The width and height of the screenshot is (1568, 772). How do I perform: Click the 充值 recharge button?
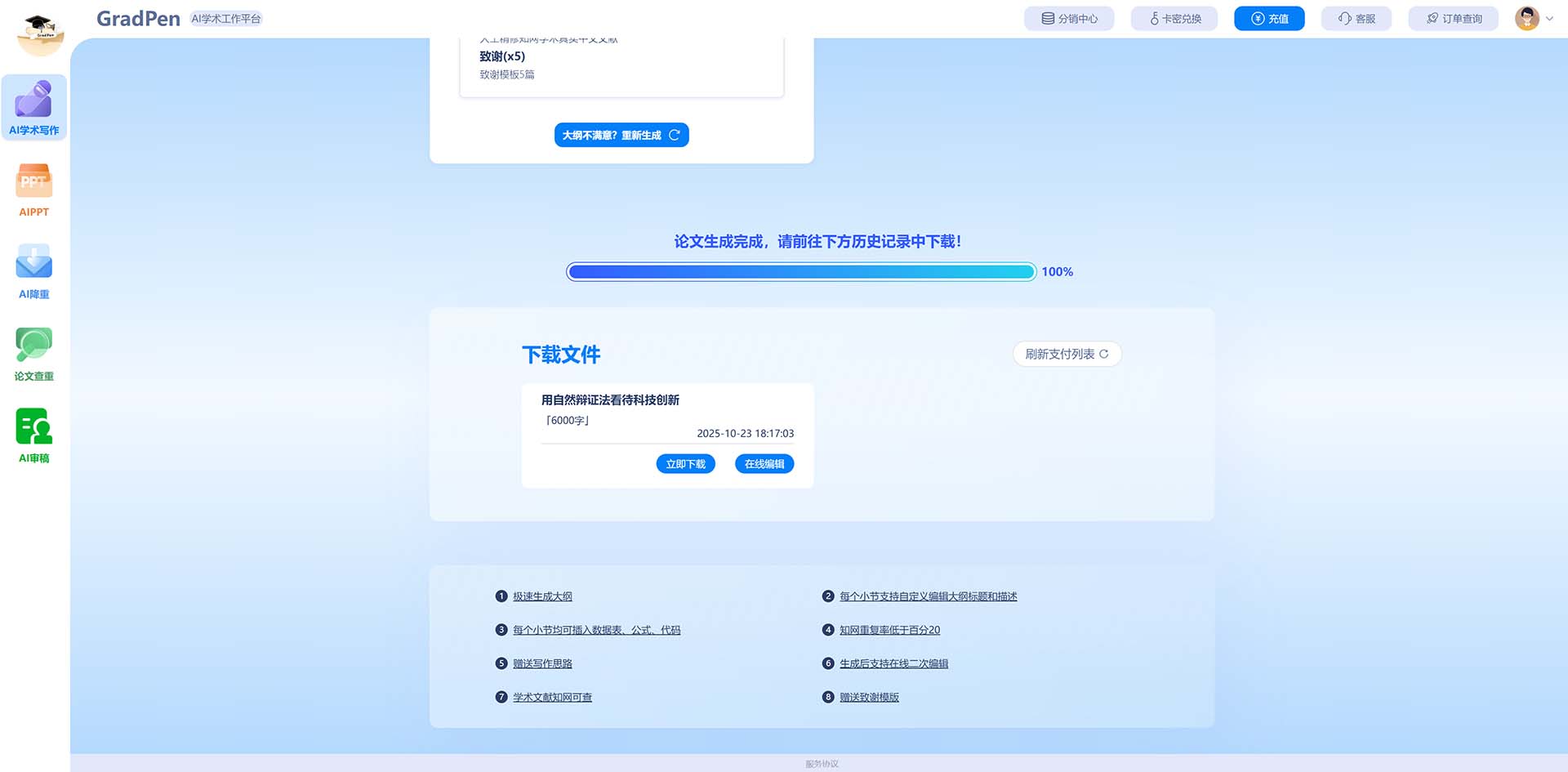click(1269, 19)
